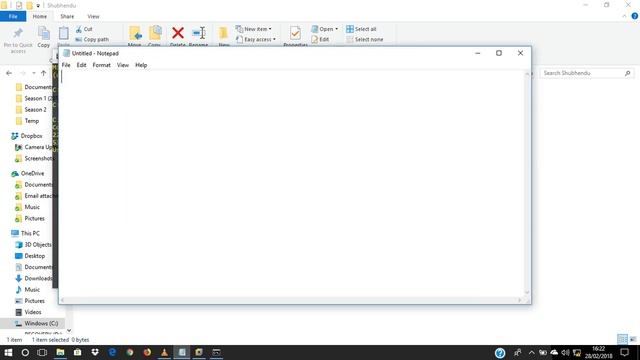Image resolution: width=640 pixels, height=360 pixels.
Task: Click the Explorer back arrow
Action: (9, 73)
